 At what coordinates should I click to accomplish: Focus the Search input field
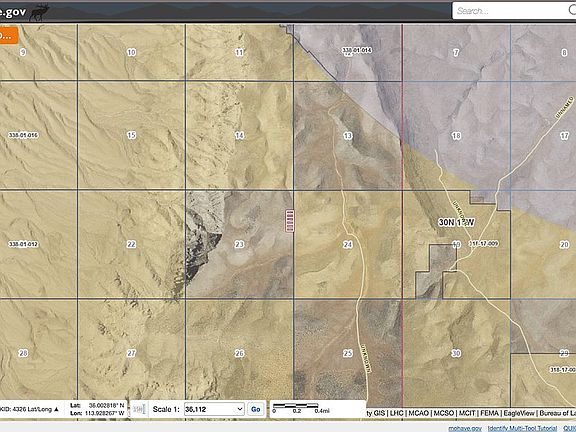514,11
